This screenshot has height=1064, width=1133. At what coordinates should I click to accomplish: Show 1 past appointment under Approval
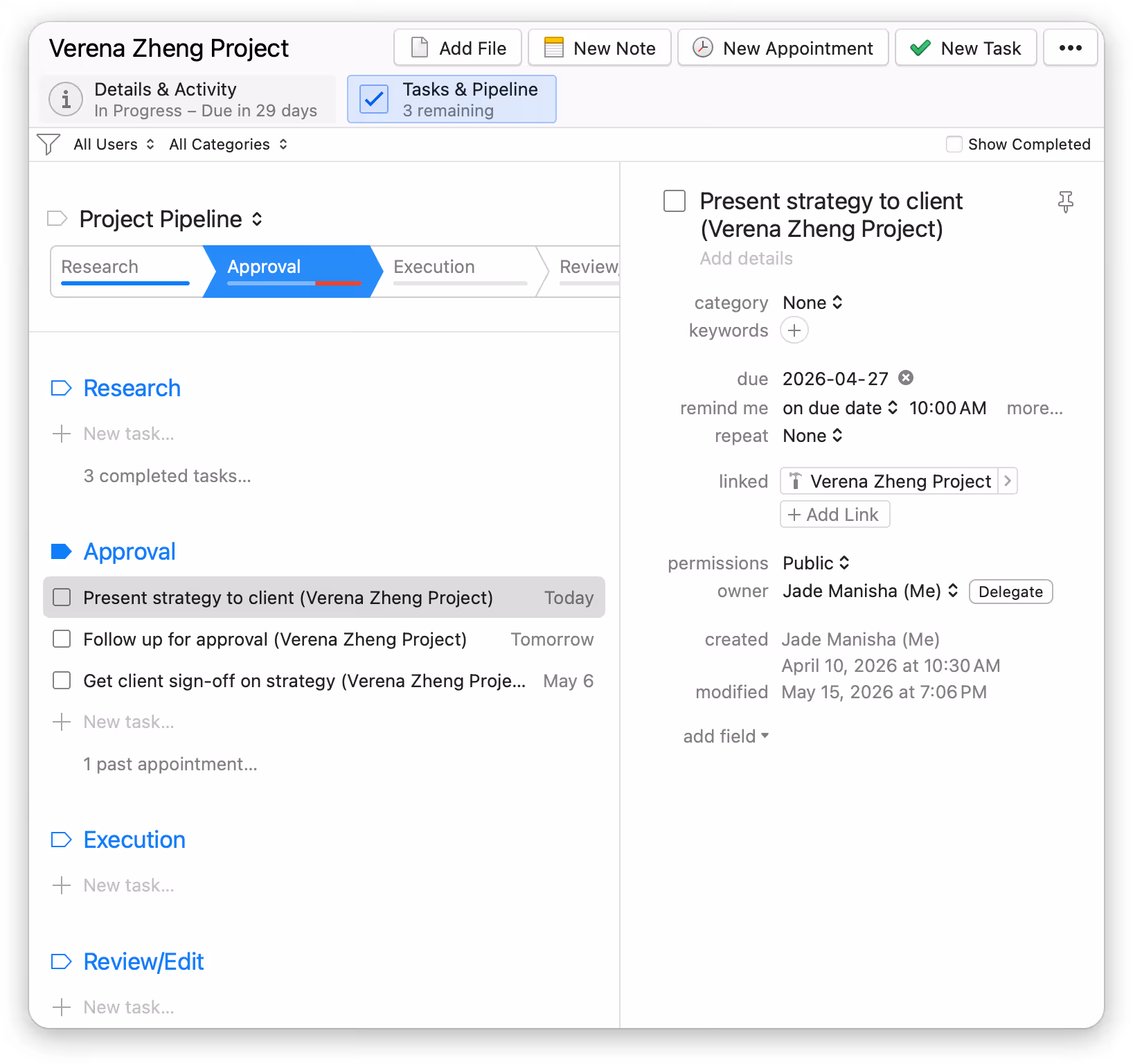[170, 764]
